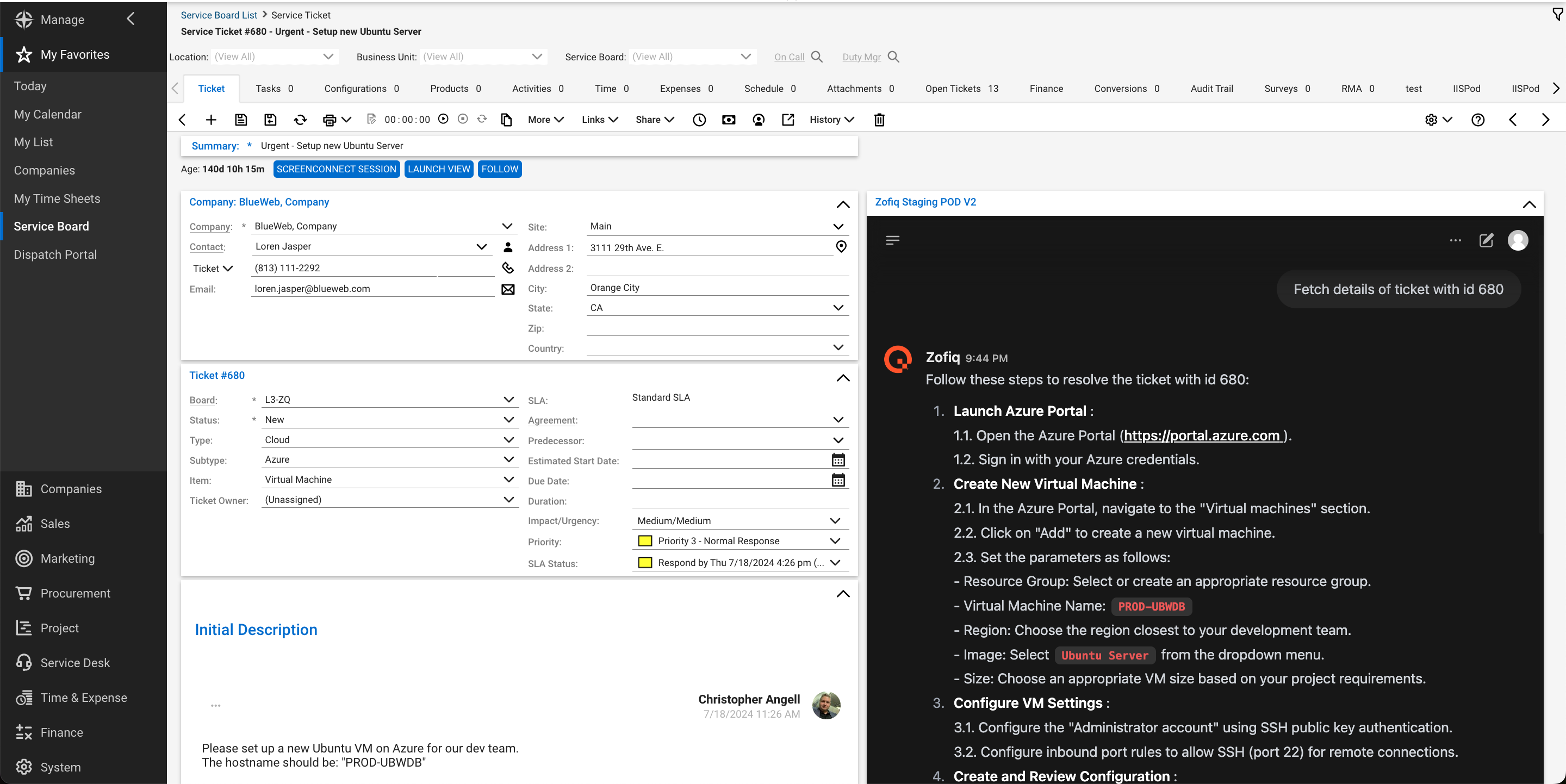Click the three dots menu in Zofiq panel
This screenshot has width=1566, height=784.
coord(1456,240)
